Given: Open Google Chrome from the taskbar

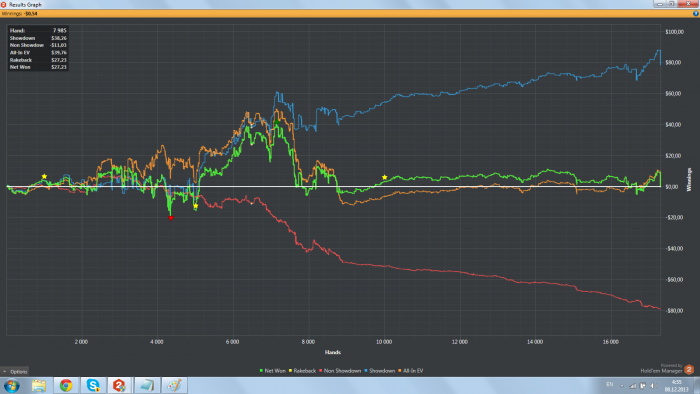Looking at the screenshot, I should click(66, 386).
